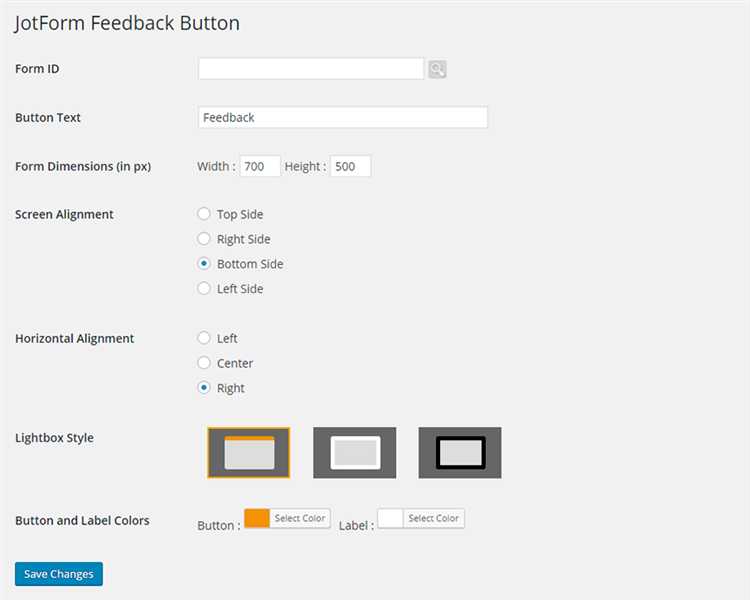Set horizontal alignment to Center
The height and width of the screenshot is (600, 750).
(x=204, y=363)
